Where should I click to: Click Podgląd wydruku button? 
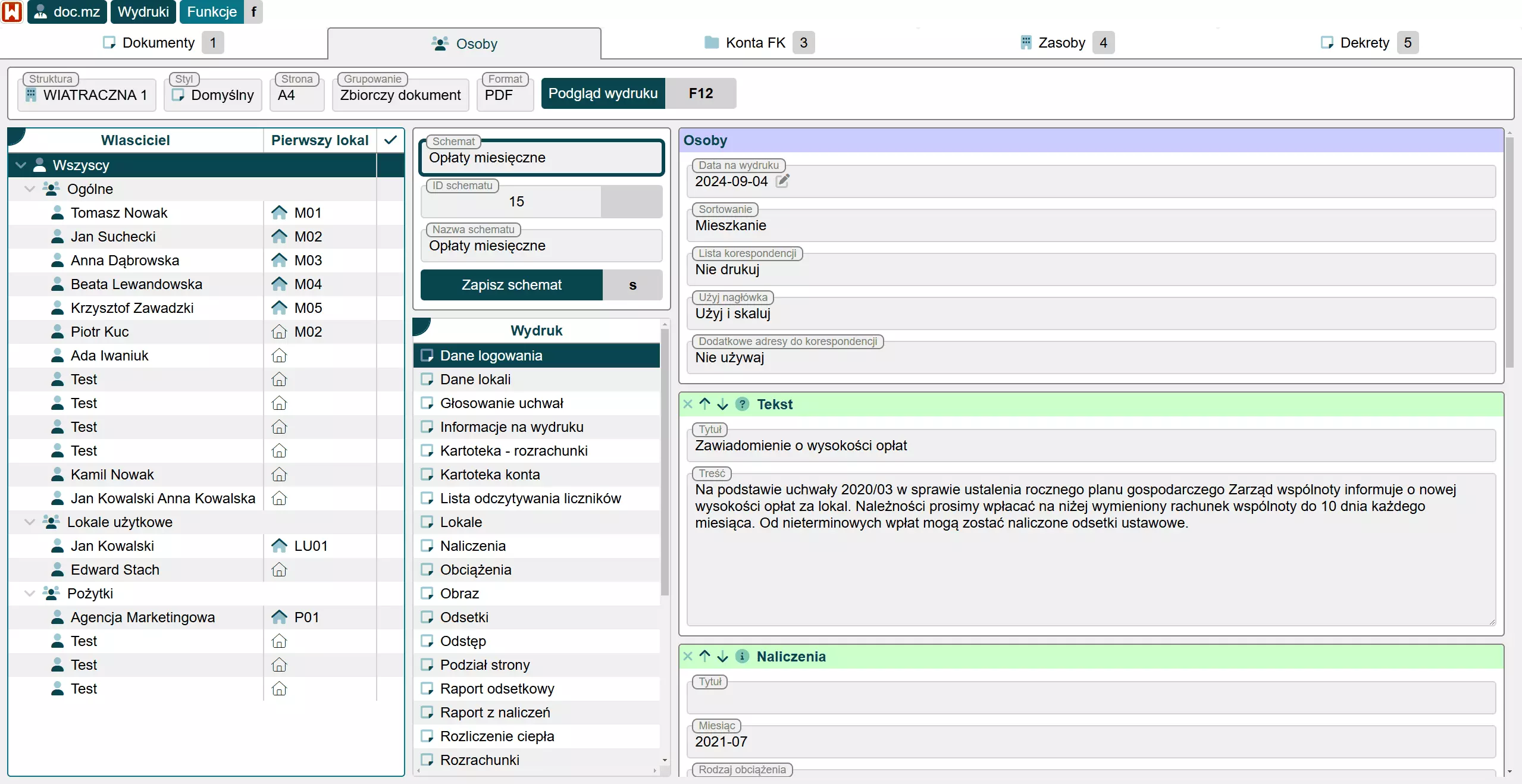coord(603,93)
